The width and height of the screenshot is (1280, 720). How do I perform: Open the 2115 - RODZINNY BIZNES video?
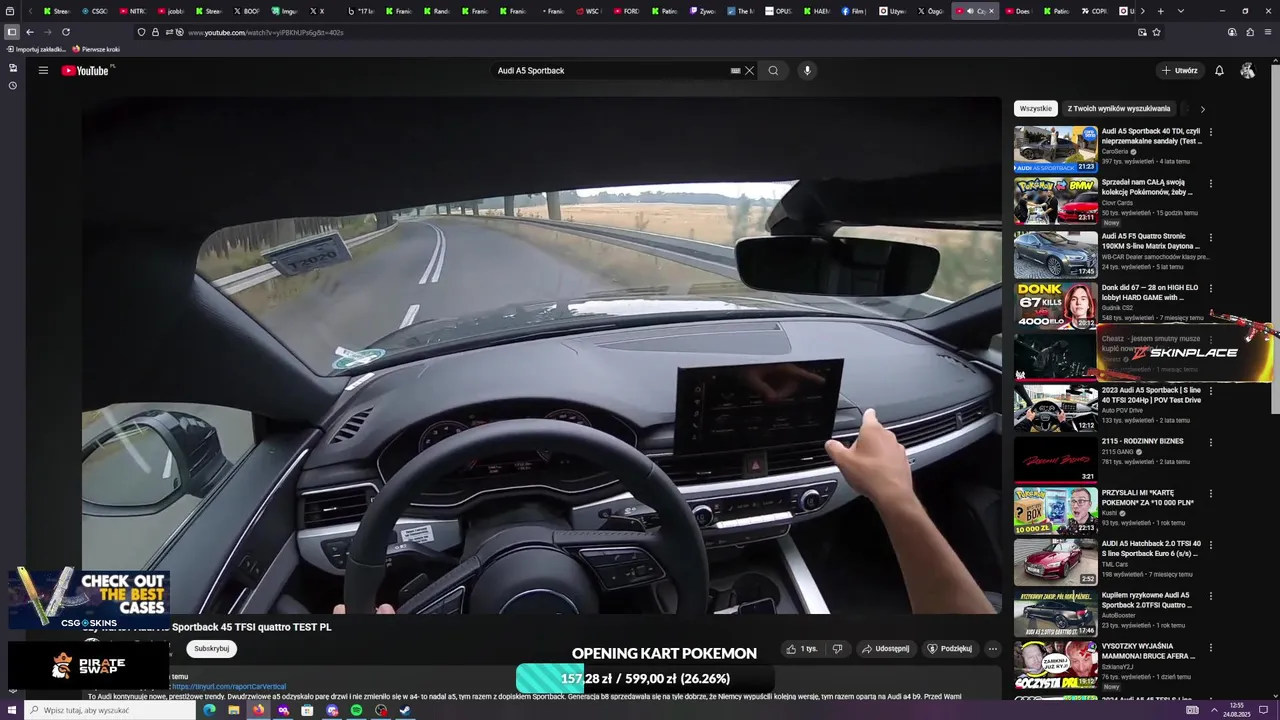(1055, 460)
